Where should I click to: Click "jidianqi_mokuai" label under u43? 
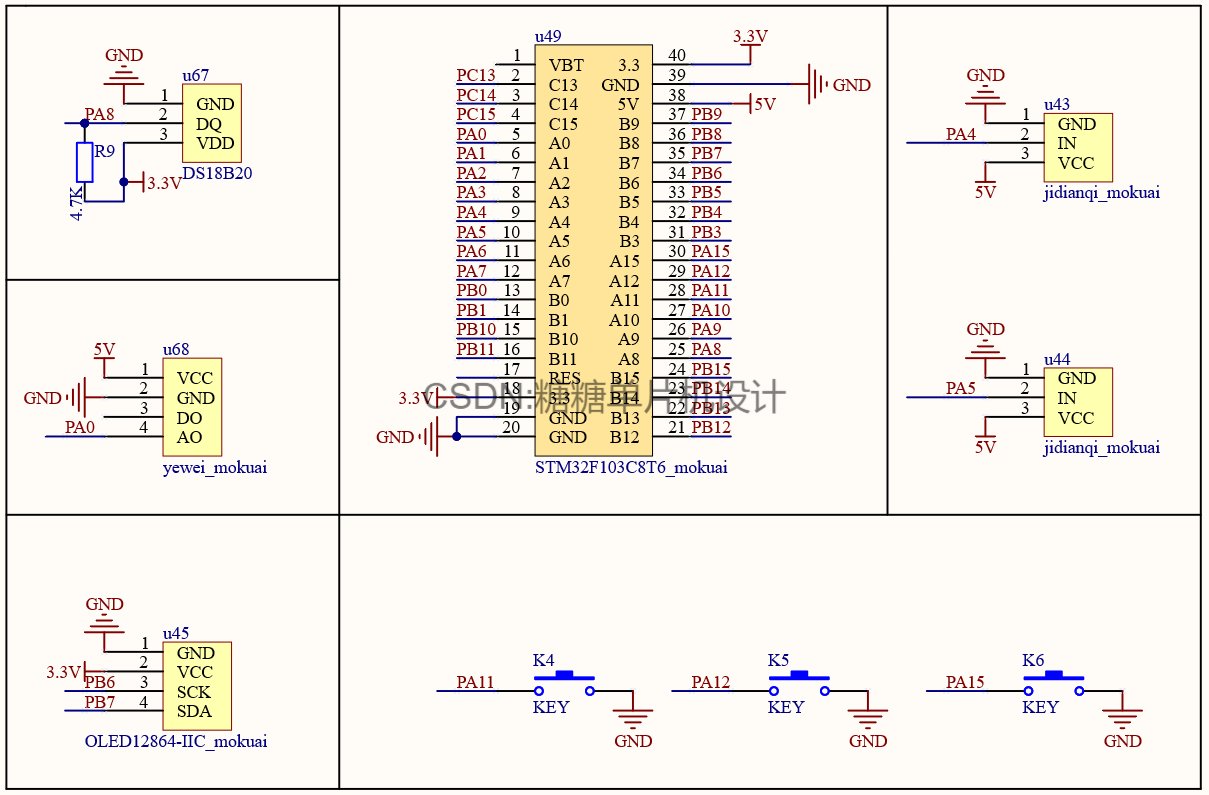click(1102, 193)
